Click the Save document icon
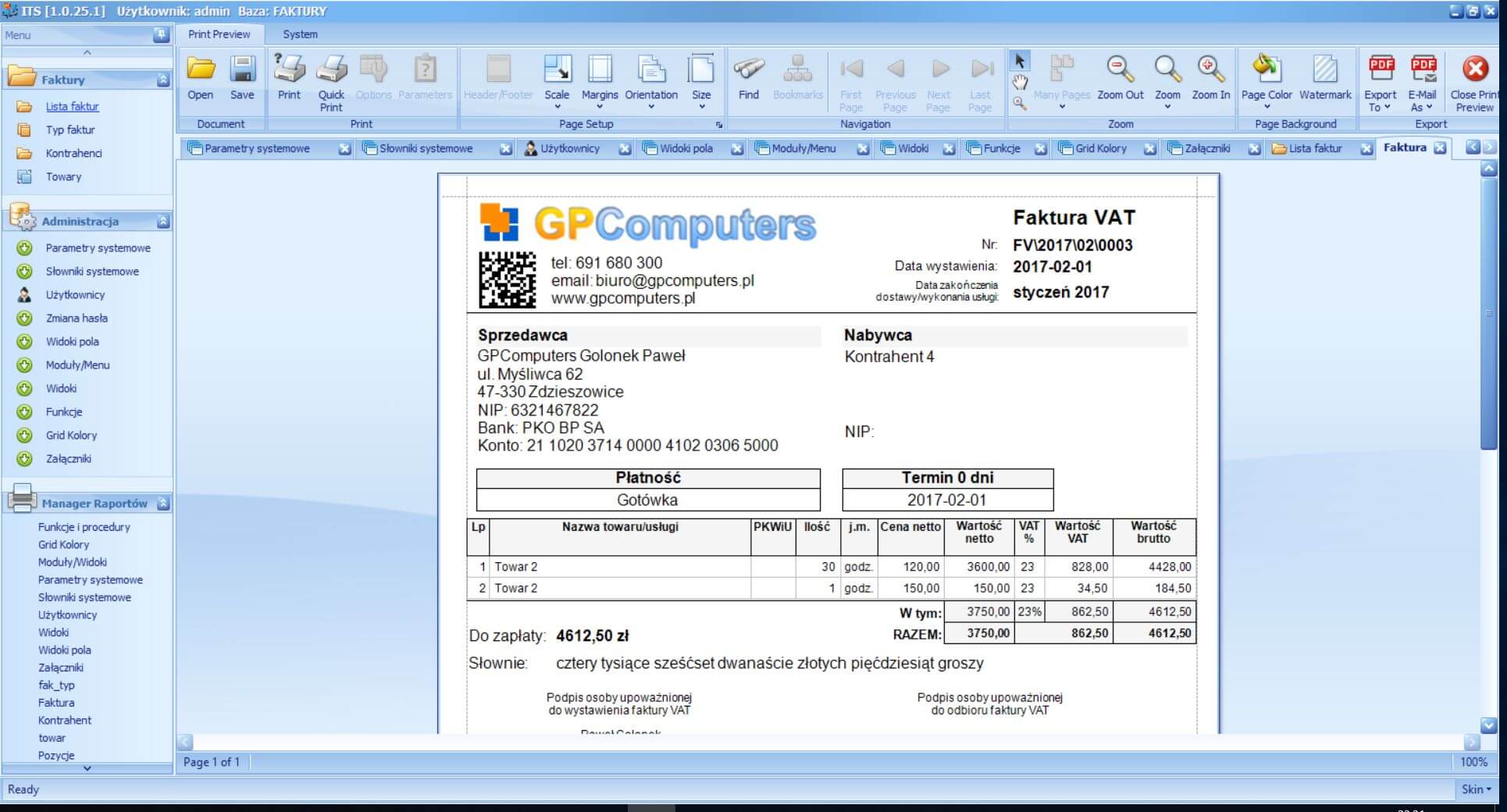Image resolution: width=1507 pixels, height=812 pixels. tap(242, 71)
